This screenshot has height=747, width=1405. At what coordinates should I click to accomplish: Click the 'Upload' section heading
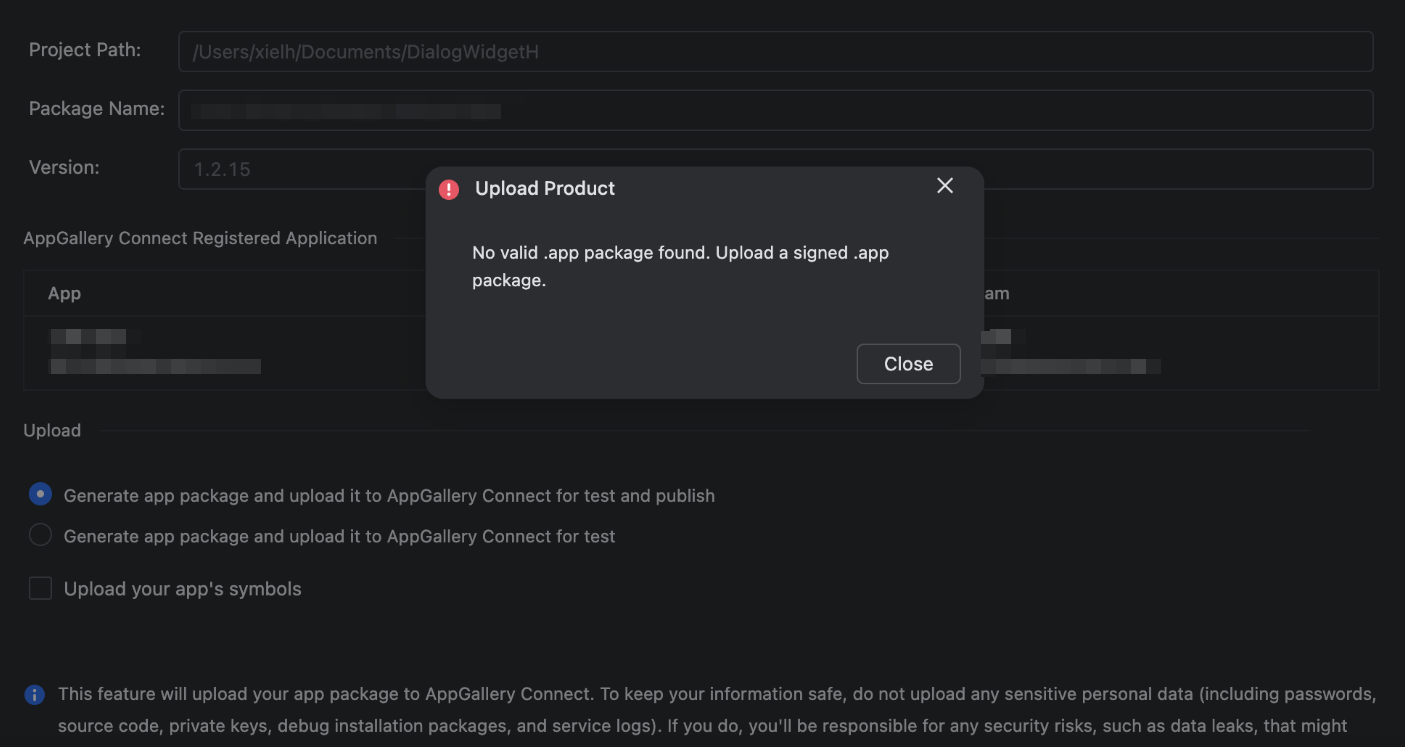click(x=52, y=430)
